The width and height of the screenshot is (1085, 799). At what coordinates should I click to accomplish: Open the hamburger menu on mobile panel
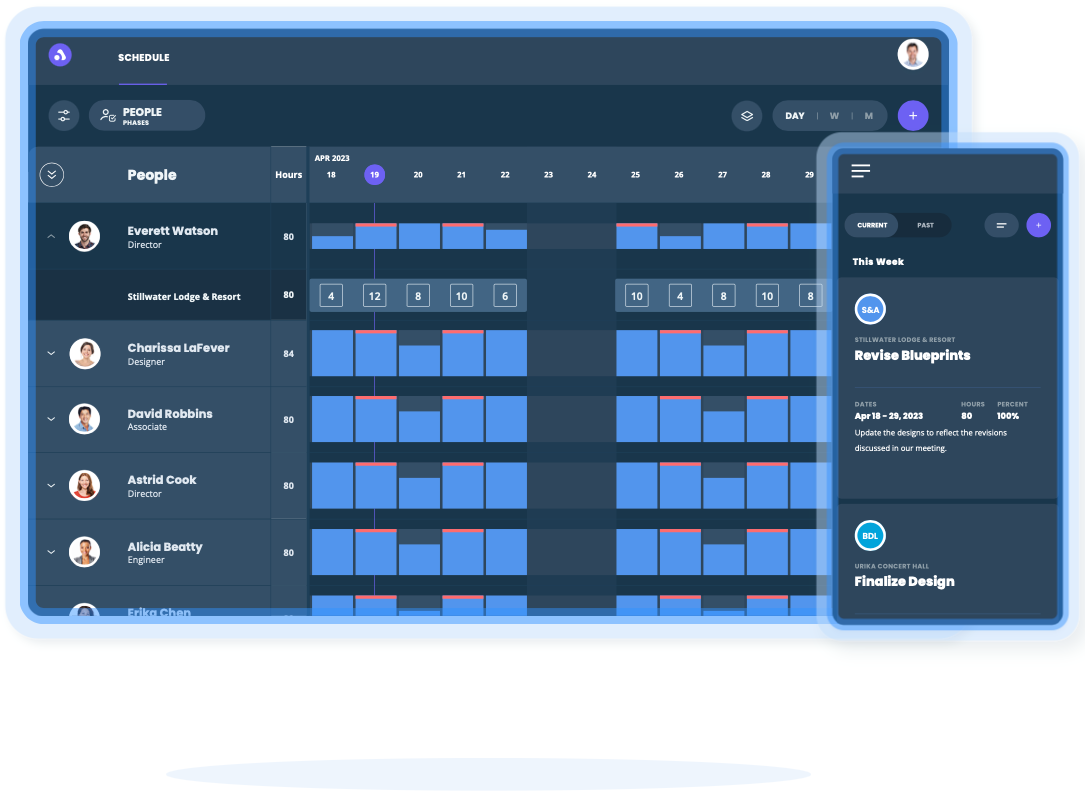coord(861,170)
